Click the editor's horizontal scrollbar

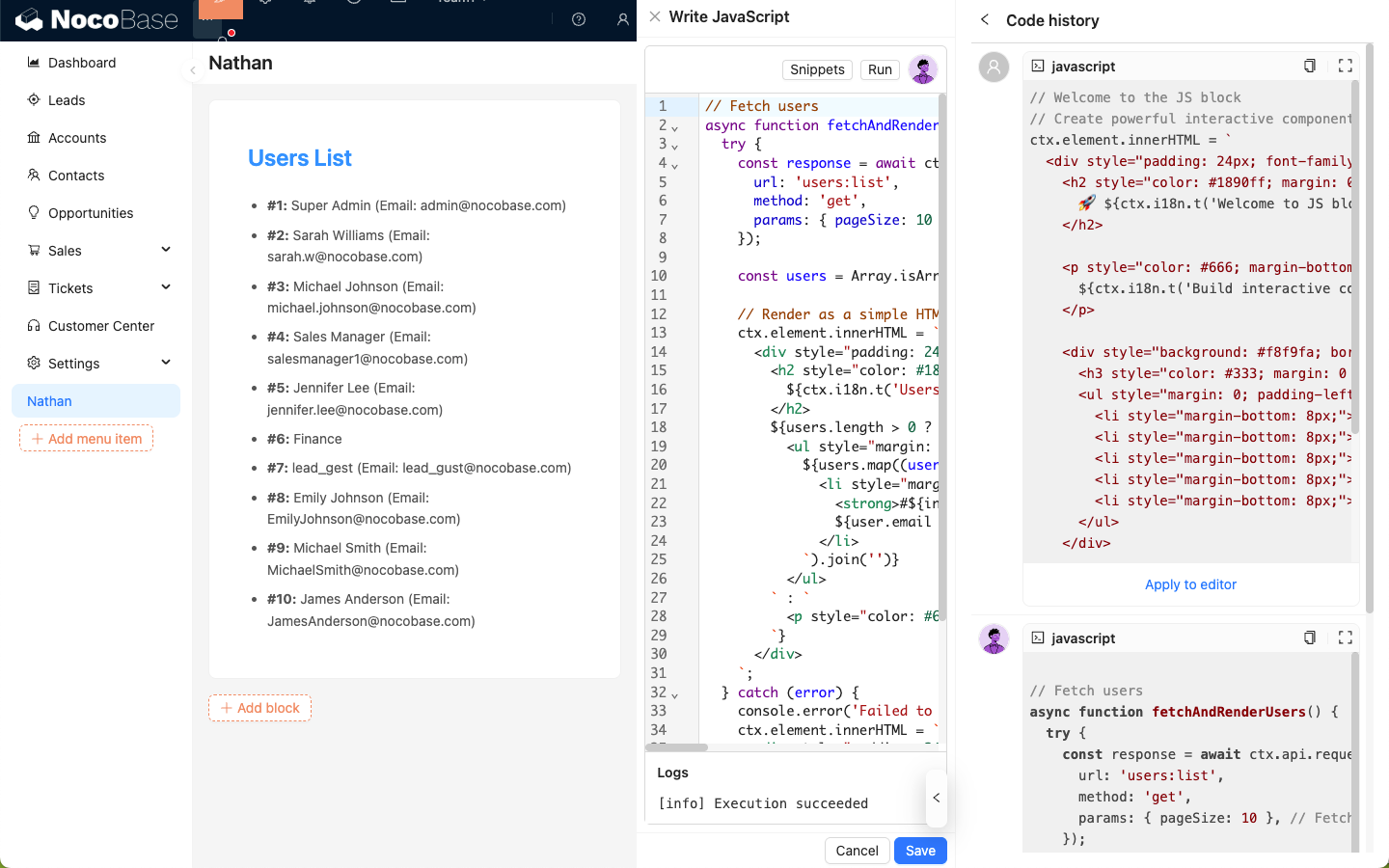click(677, 747)
